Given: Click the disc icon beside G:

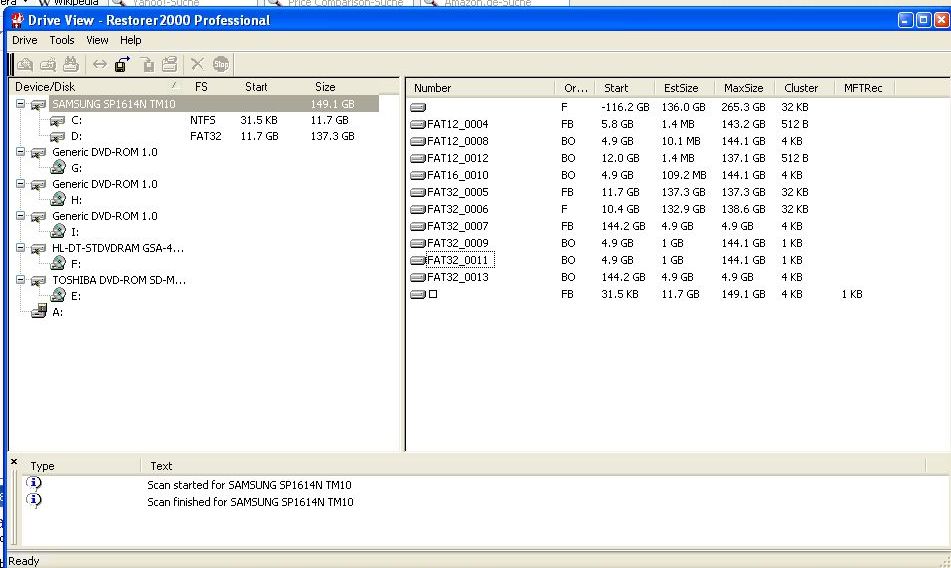Looking at the screenshot, I should point(58,167).
